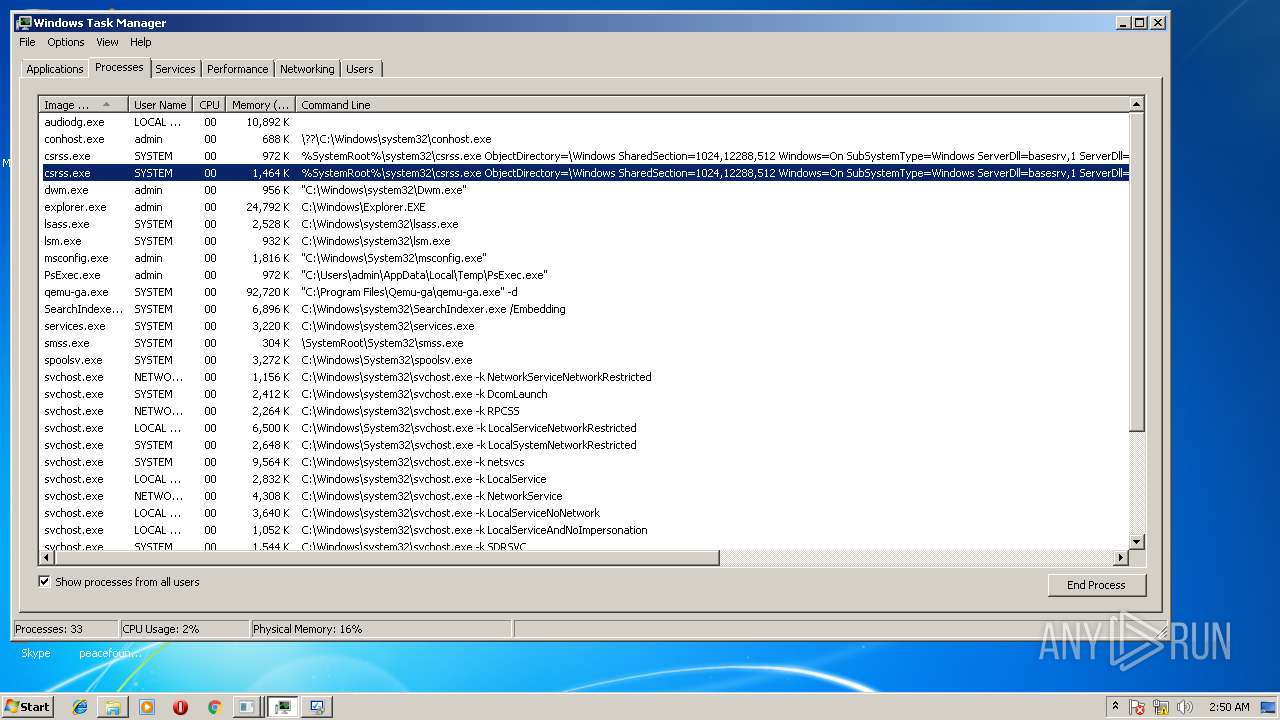Select svchost.exe with -k netsvcs
The image size is (1280, 720).
[584, 462]
